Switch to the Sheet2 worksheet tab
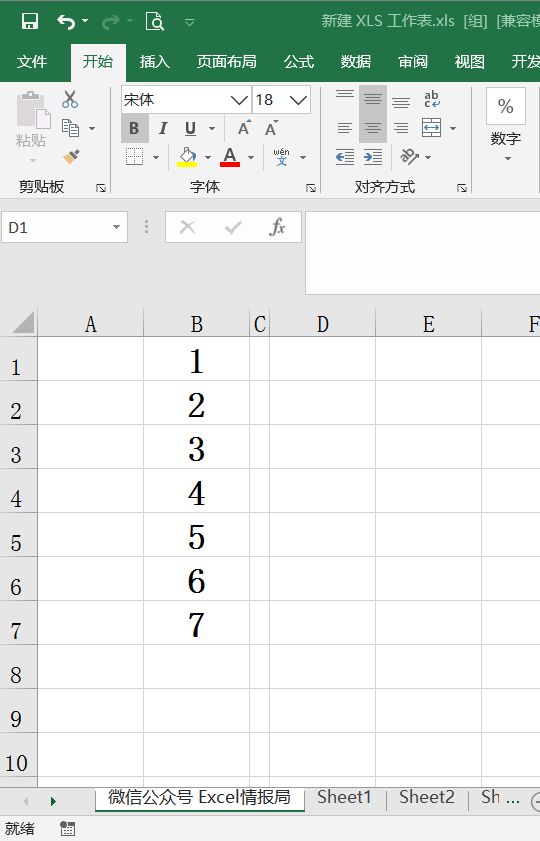 [x=427, y=796]
